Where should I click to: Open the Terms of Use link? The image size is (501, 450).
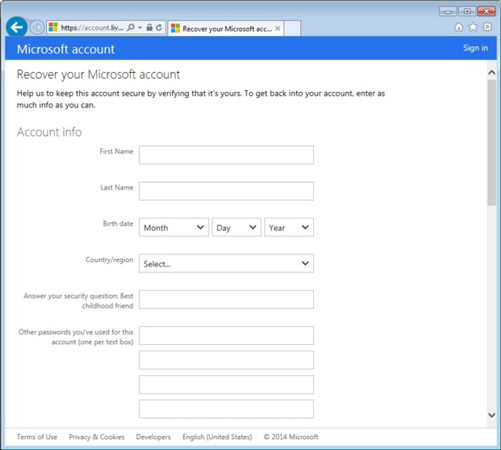[x=37, y=437]
